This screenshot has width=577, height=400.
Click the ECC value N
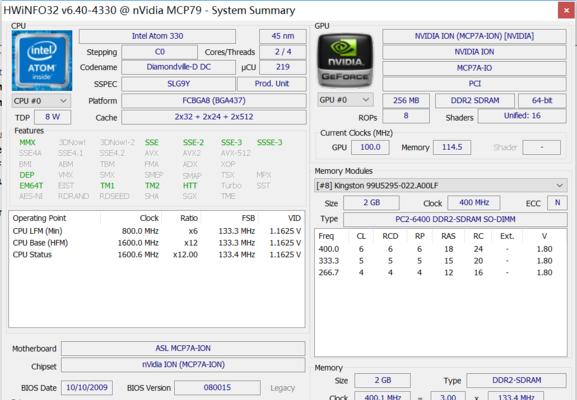click(557, 203)
